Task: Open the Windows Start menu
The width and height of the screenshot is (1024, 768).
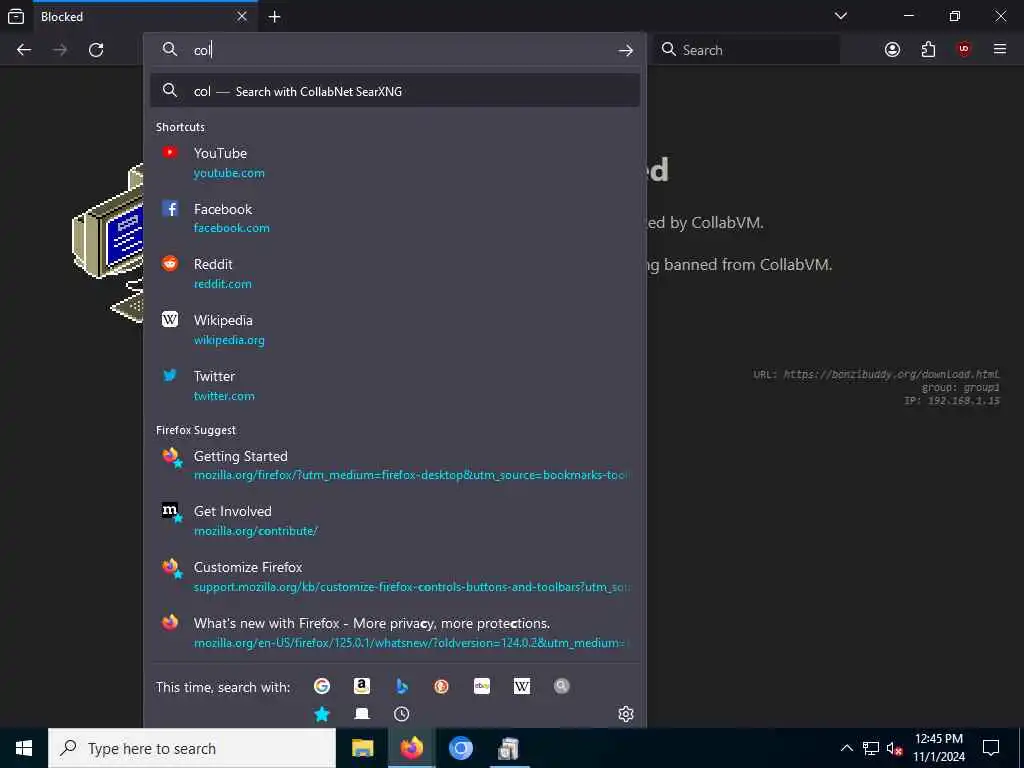Action: [x=24, y=748]
